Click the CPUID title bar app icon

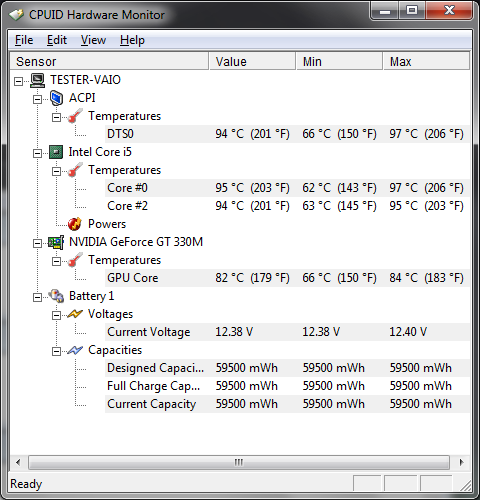16,15
